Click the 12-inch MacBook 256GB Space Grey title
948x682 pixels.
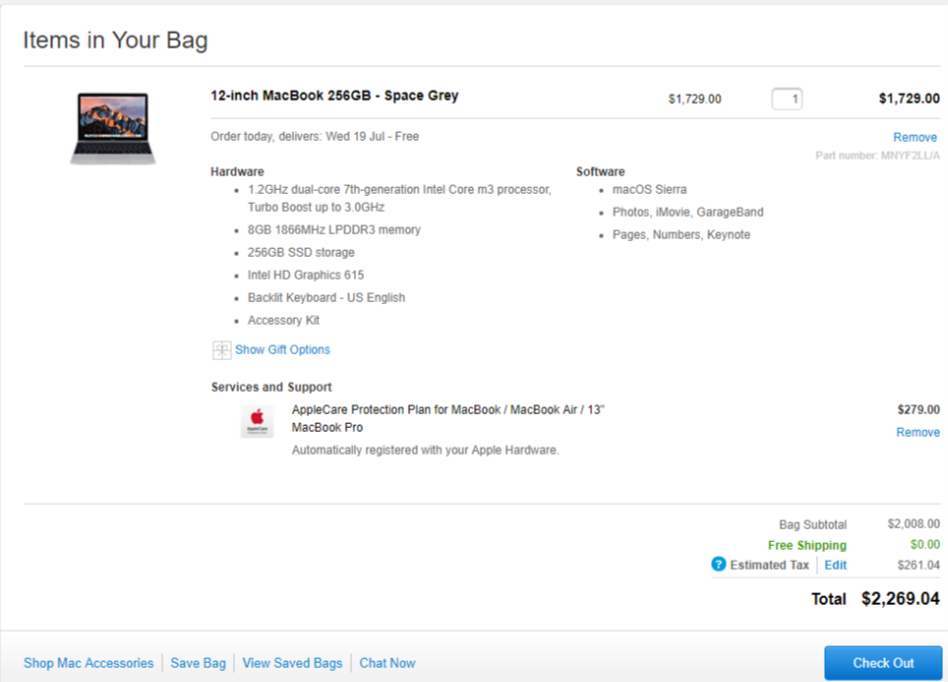coord(334,96)
